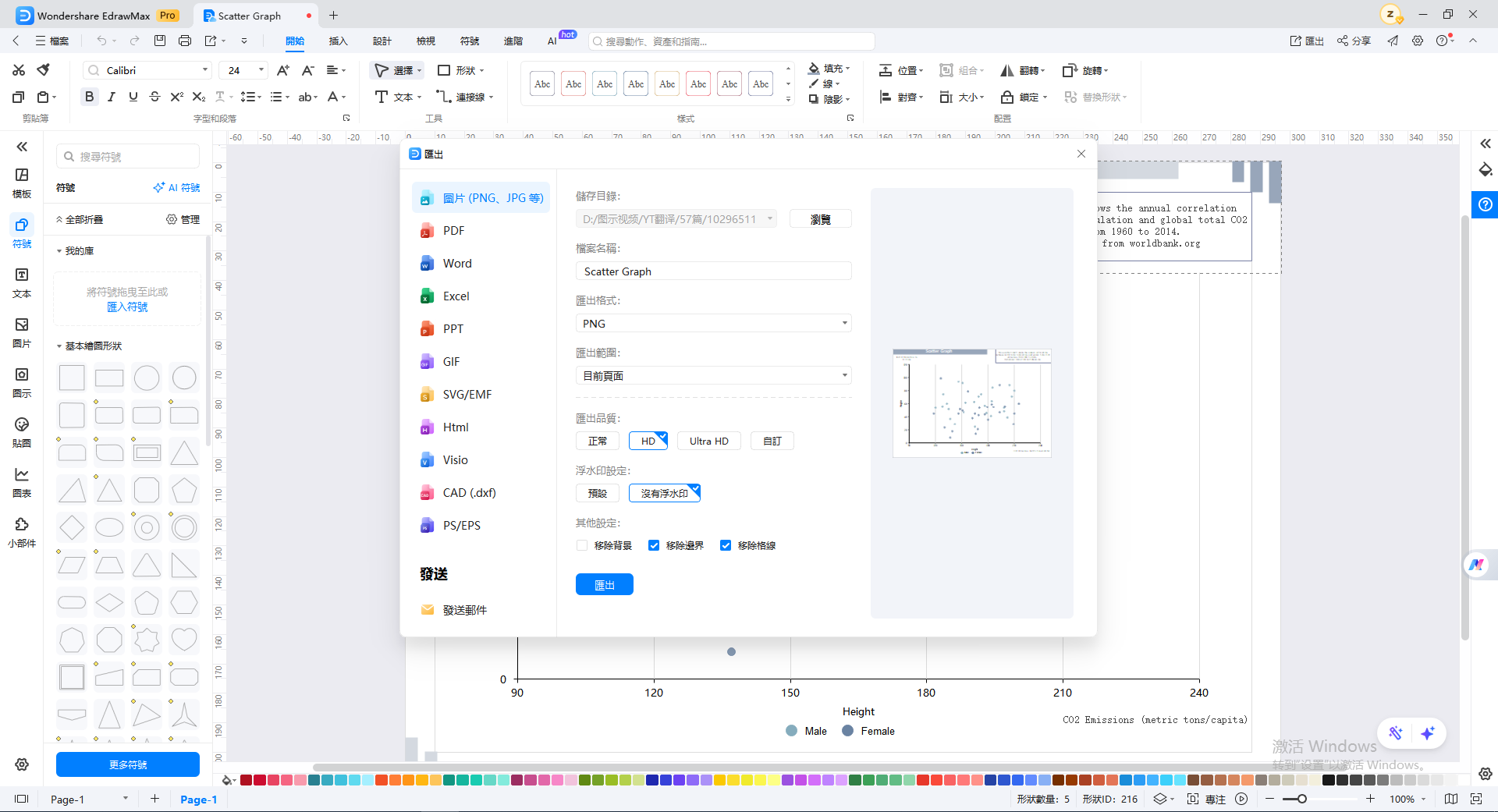Click the Format Painter brush icon
Screen dimensions: 1498x812
pyautogui.click(x=44, y=70)
